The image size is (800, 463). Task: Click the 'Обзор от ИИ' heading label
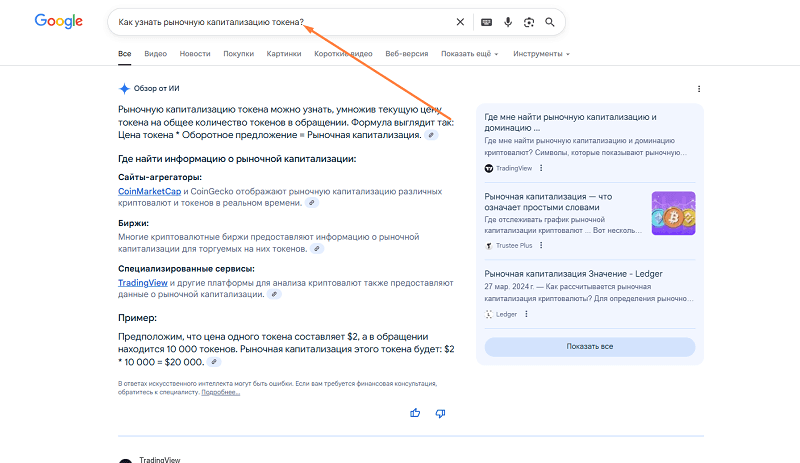point(157,88)
